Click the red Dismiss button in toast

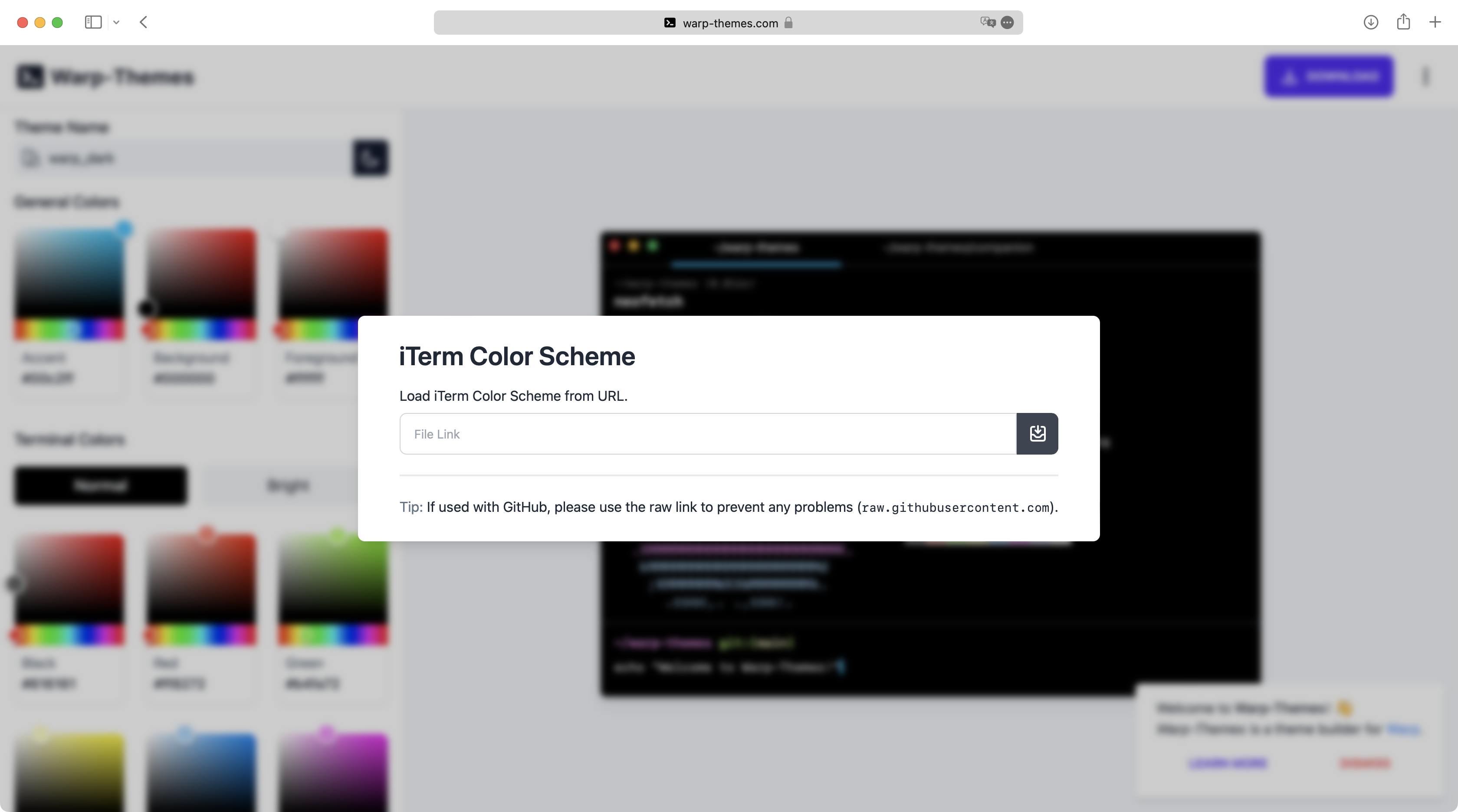coord(1364,763)
